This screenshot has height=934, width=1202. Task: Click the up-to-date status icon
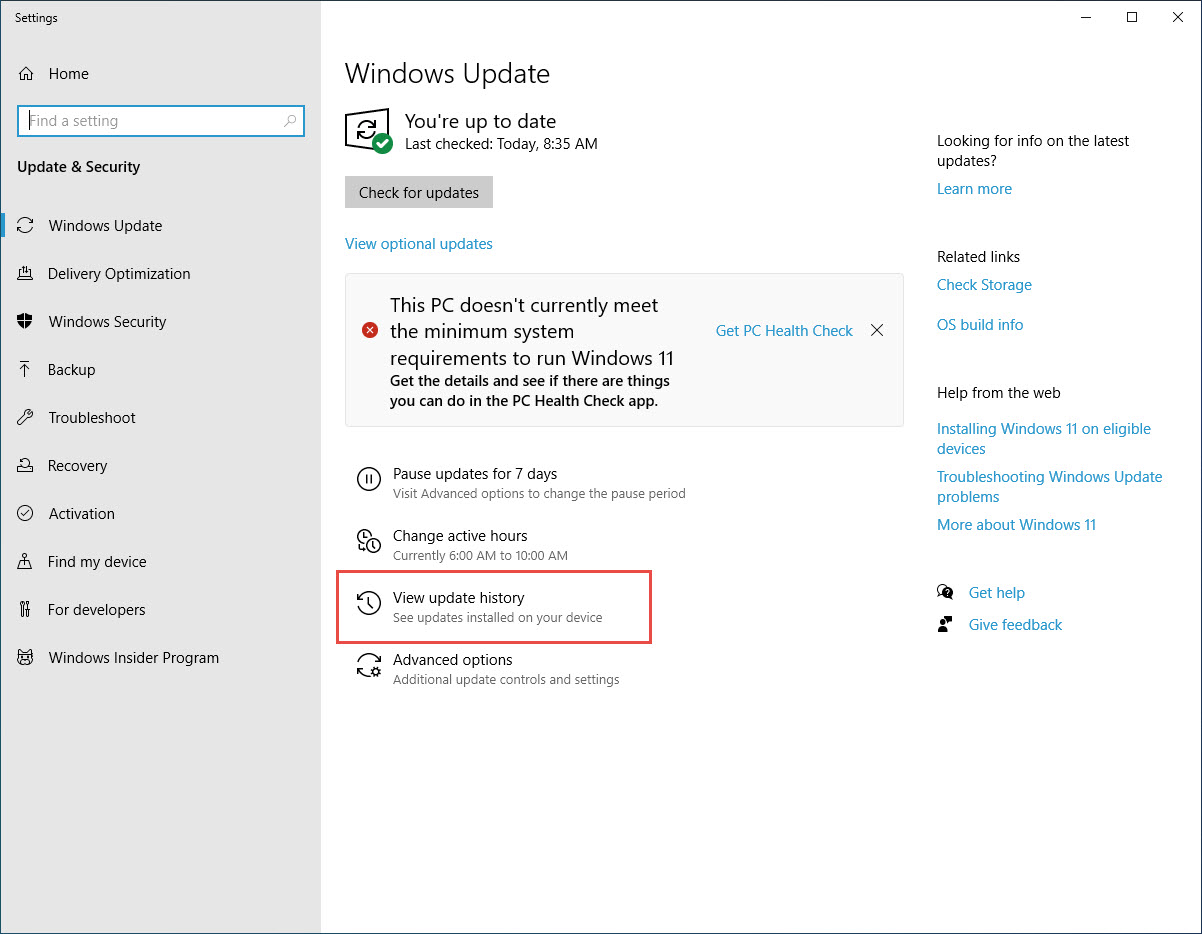pyautogui.click(x=368, y=131)
